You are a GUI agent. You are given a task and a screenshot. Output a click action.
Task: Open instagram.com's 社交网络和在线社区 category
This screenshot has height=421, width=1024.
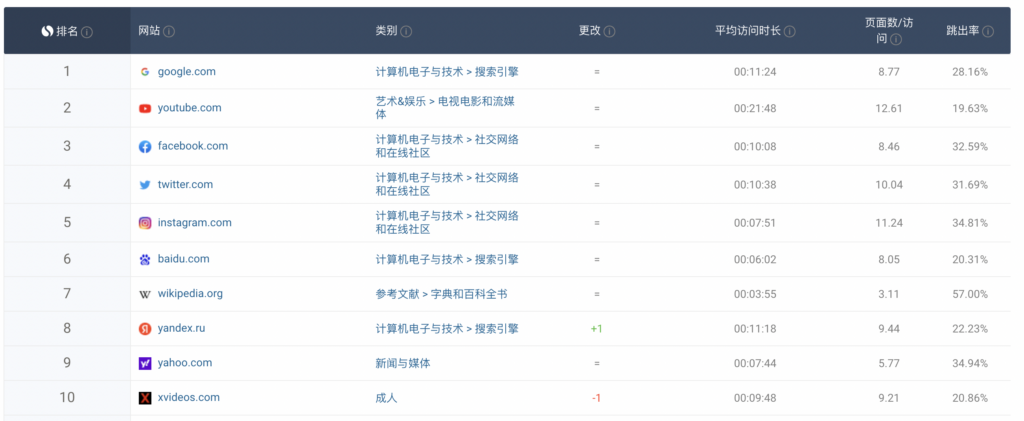pyautogui.click(x=447, y=223)
